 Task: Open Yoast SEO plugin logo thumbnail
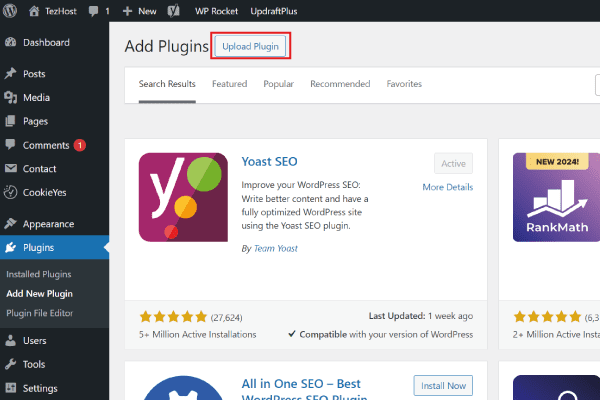tap(183, 197)
